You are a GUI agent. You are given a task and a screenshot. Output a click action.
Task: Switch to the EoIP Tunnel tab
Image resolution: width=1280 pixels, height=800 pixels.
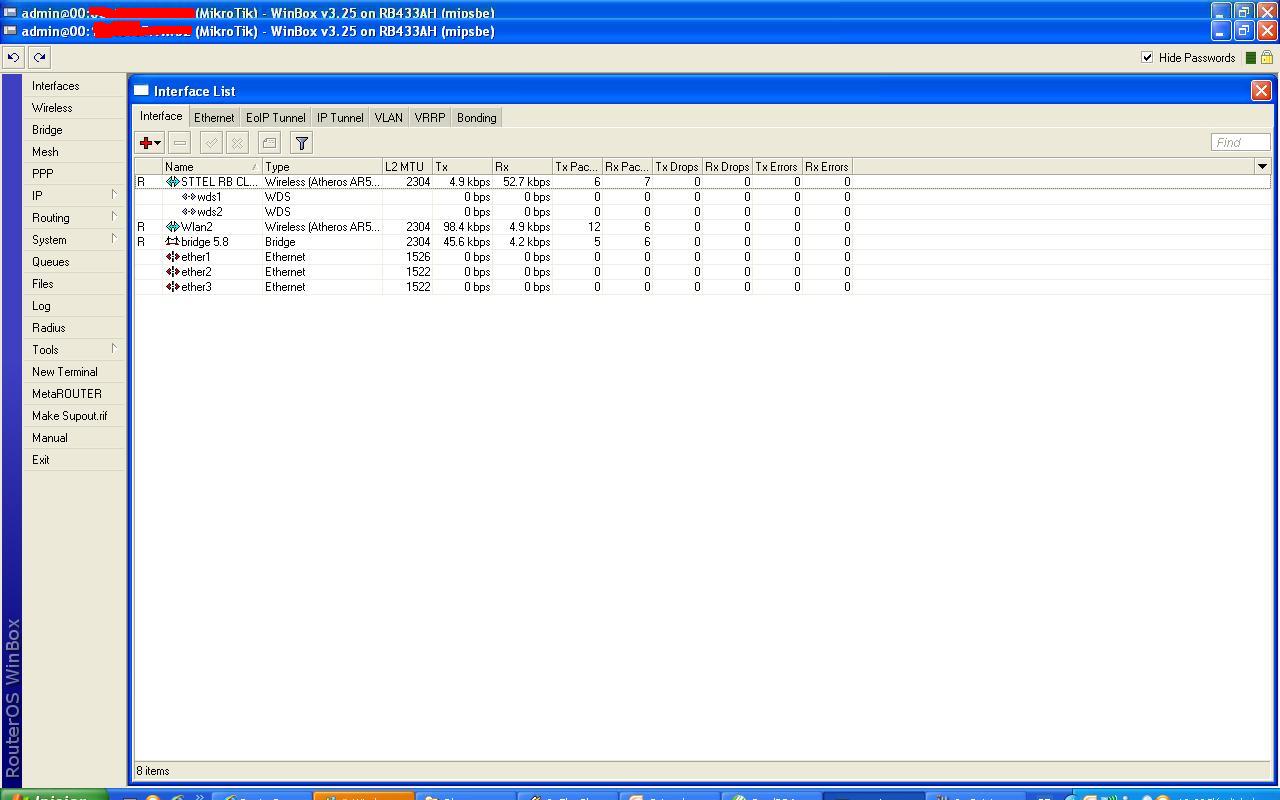(276, 118)
